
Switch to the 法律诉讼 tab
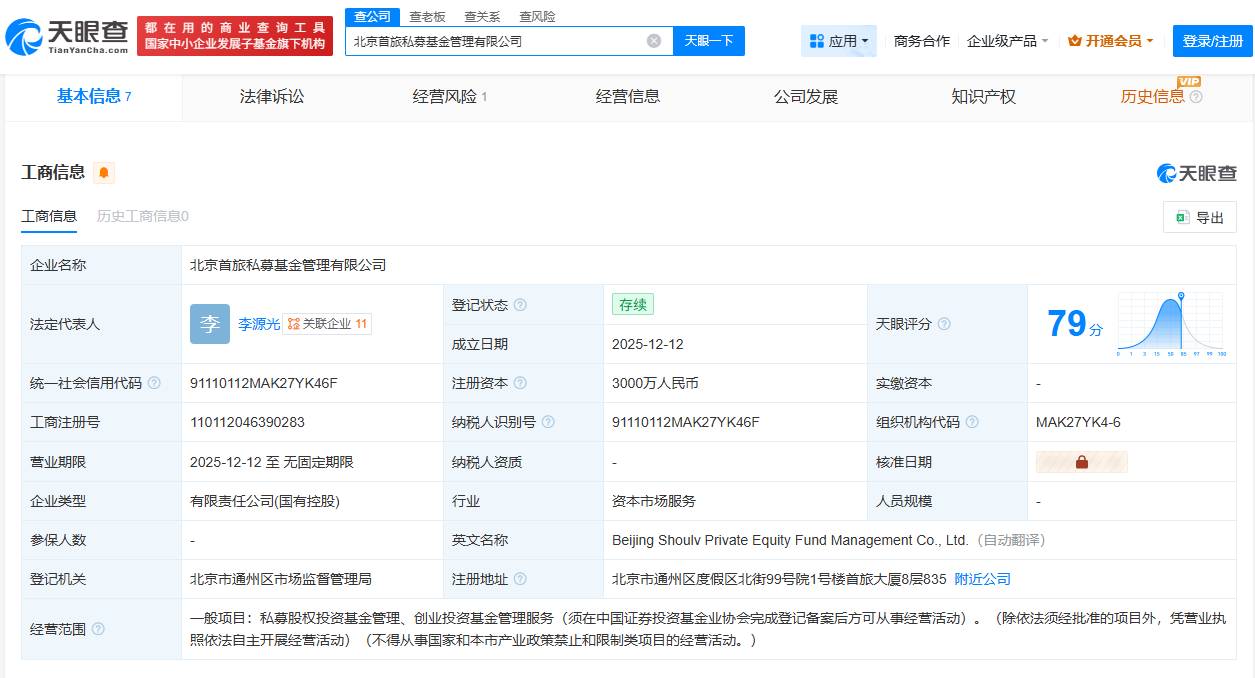click(x=272, y=97)
